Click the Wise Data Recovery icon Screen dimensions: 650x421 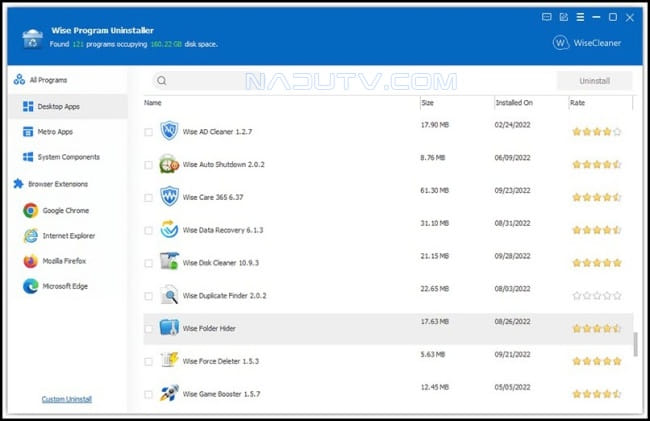click(169, 229)
